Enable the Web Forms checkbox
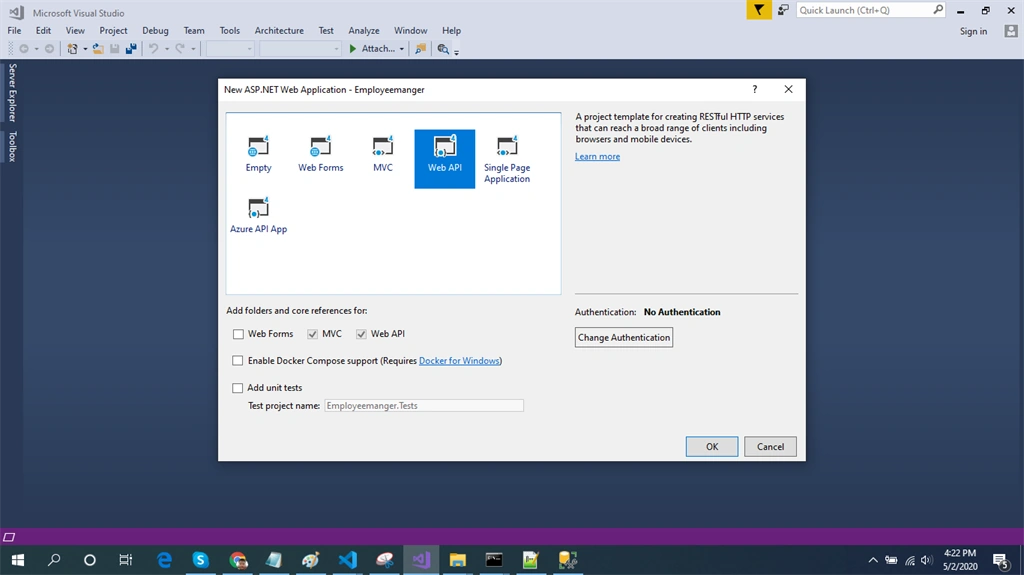Image resolution: width=1024 pixels, height=575 pixels. tap(238, 334)
